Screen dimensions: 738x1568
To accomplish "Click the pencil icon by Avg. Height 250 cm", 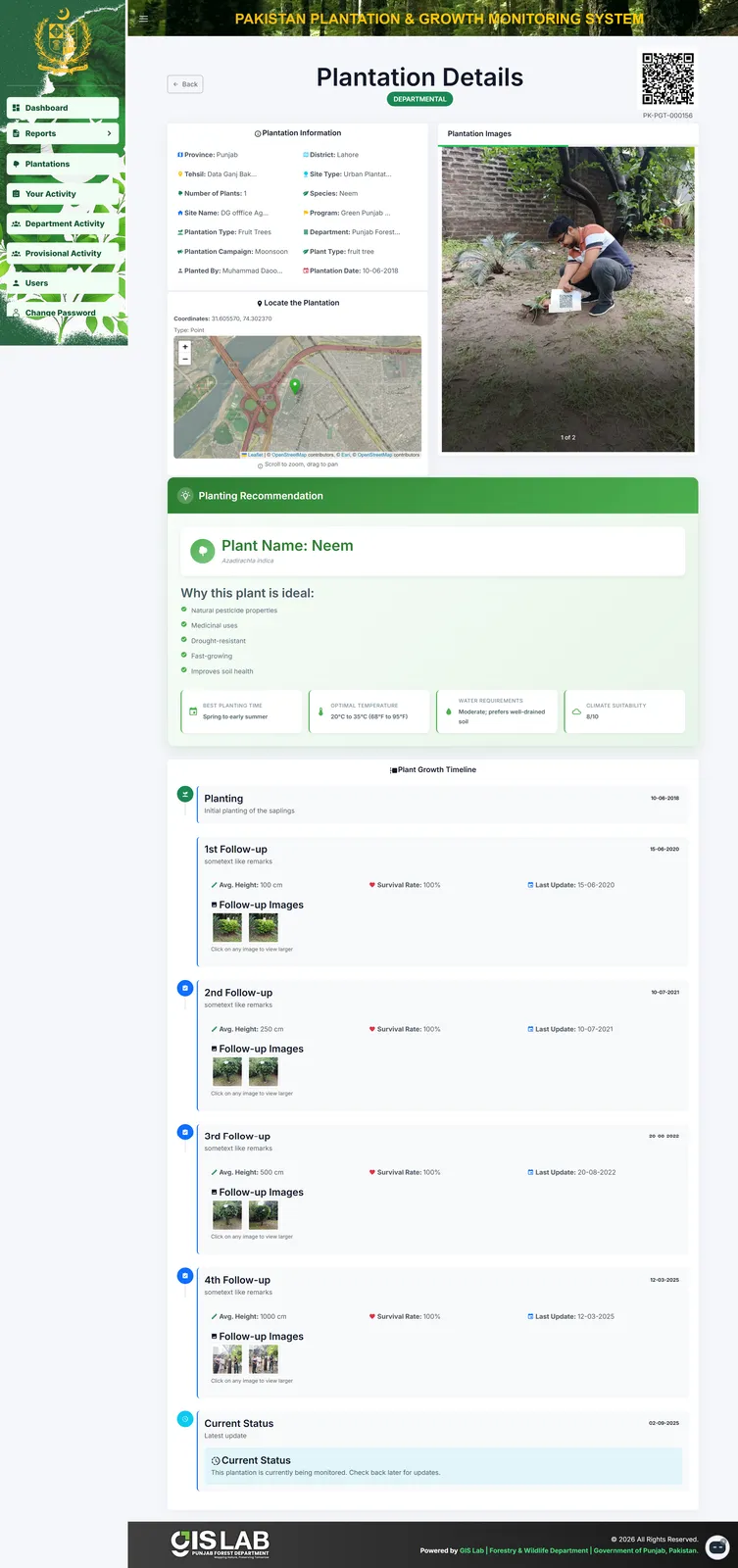I will tap(215, 1029).
